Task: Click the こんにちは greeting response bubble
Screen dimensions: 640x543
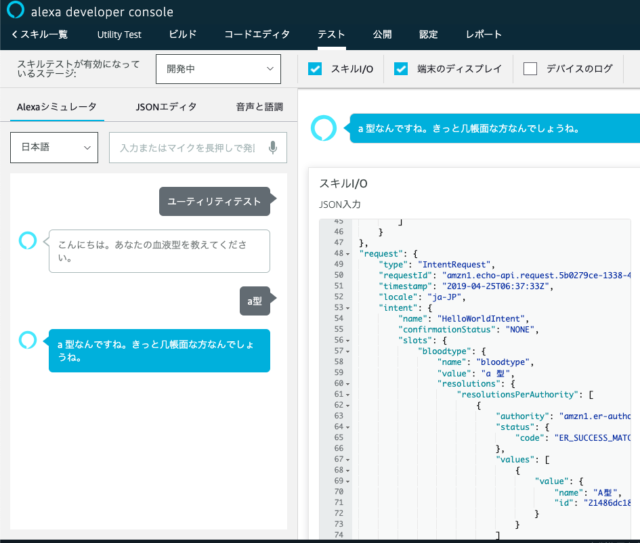Action: 159,251
